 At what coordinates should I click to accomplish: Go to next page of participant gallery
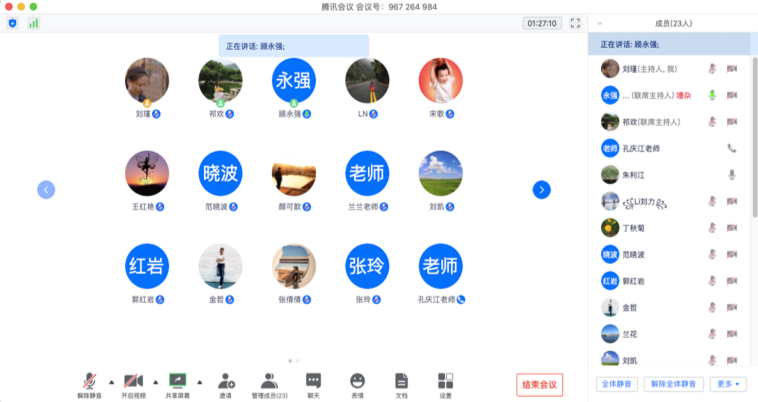click(541, 189)
